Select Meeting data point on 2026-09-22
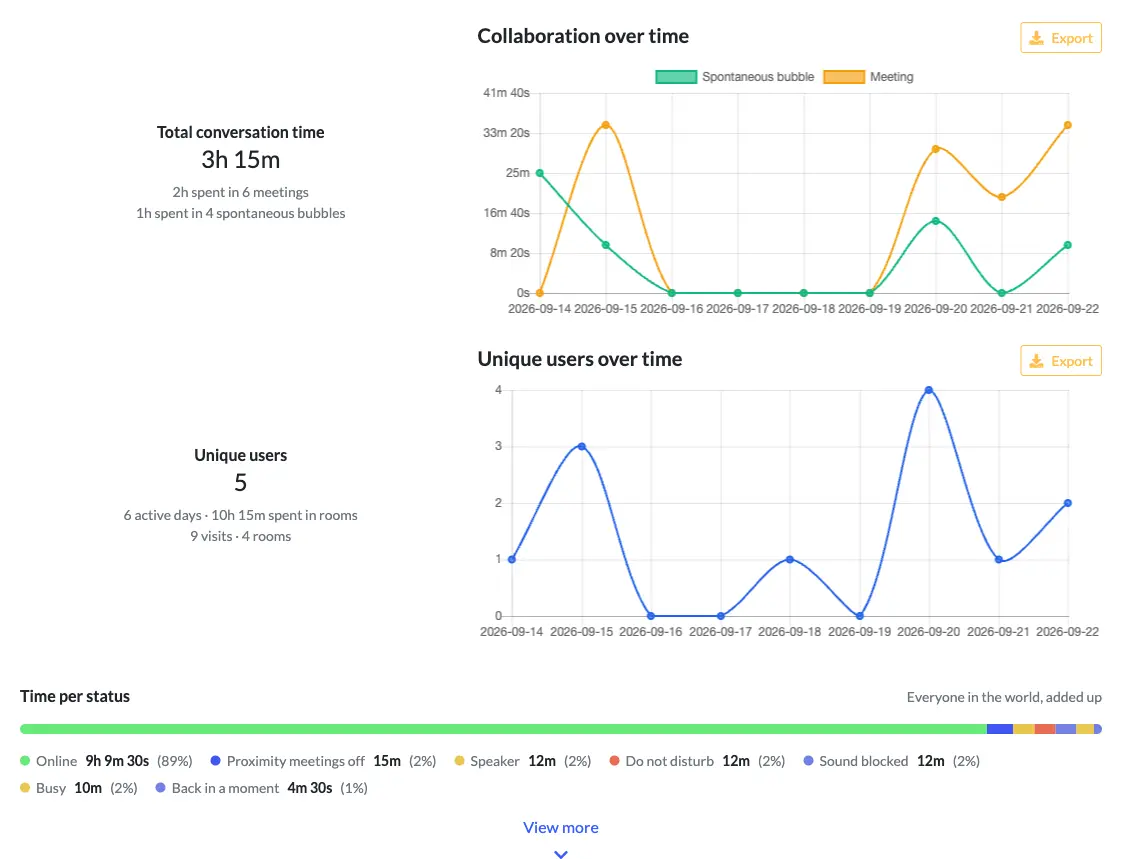 [1068, 125]
